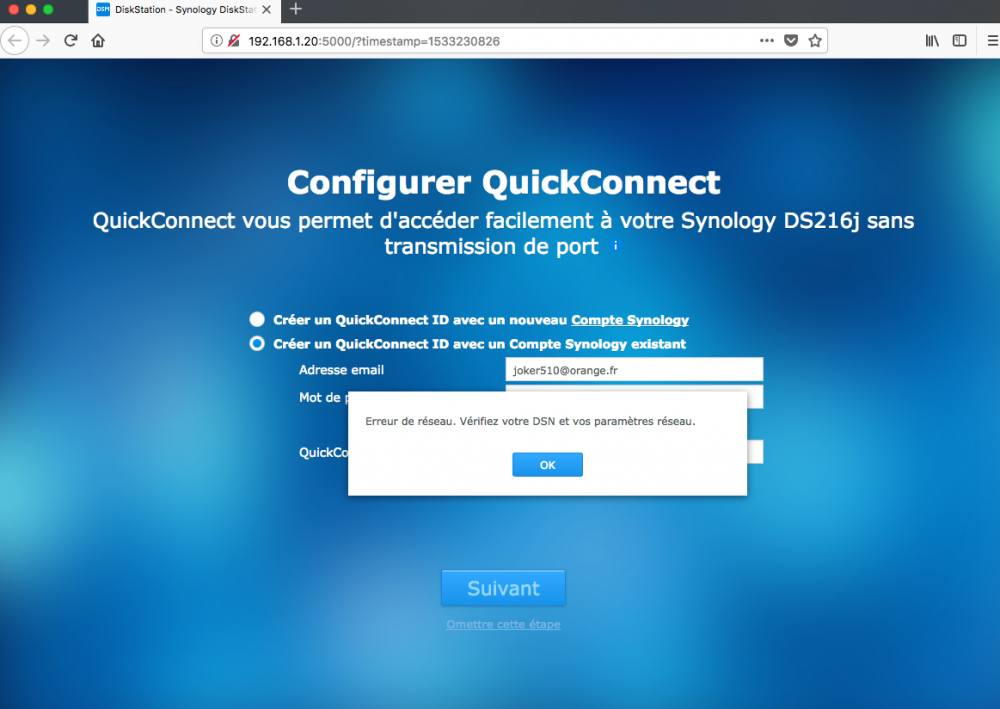Click the browser forward arrow
The height and width of the screenshot is (709, 1000).
43,41
